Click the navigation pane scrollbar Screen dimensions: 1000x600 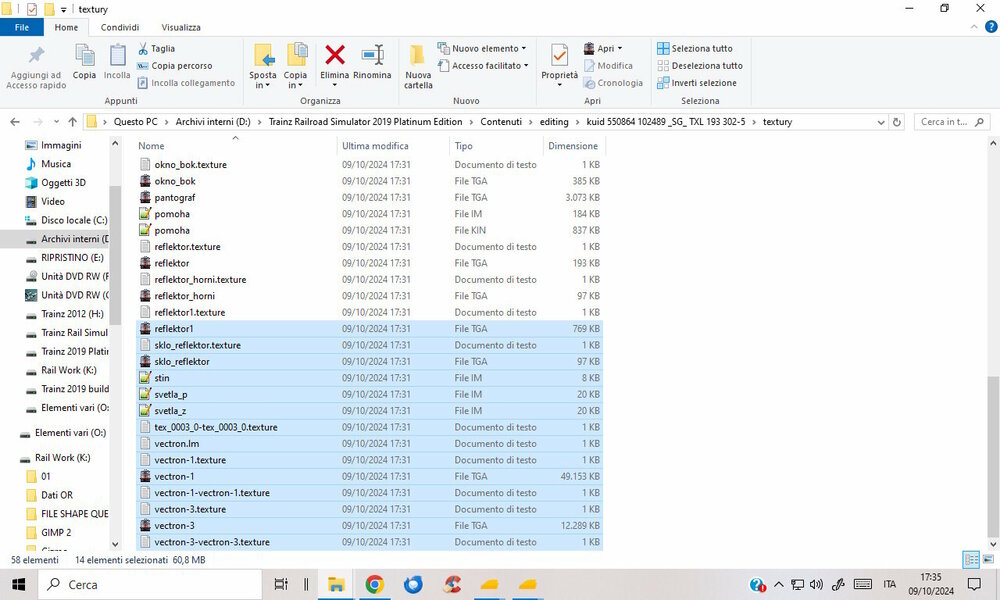click(115, 255)
